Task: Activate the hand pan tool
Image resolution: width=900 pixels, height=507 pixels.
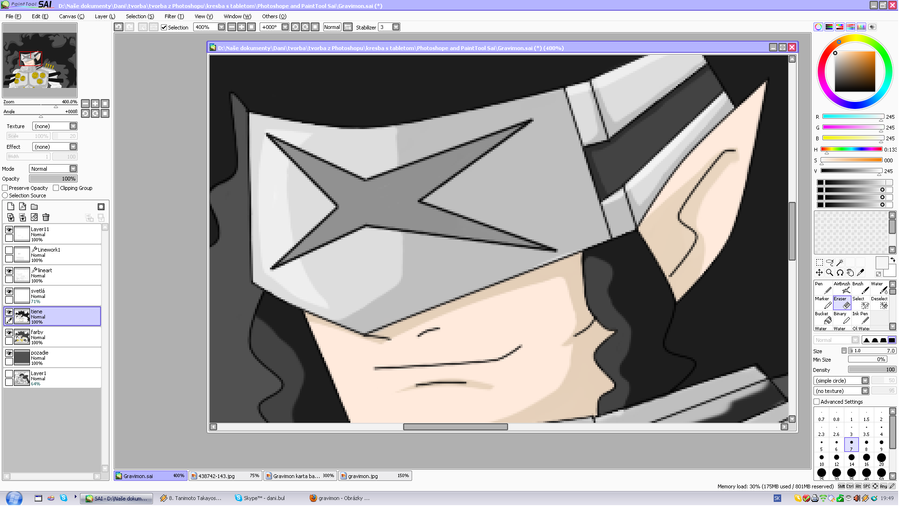Action: coord(850,273)
